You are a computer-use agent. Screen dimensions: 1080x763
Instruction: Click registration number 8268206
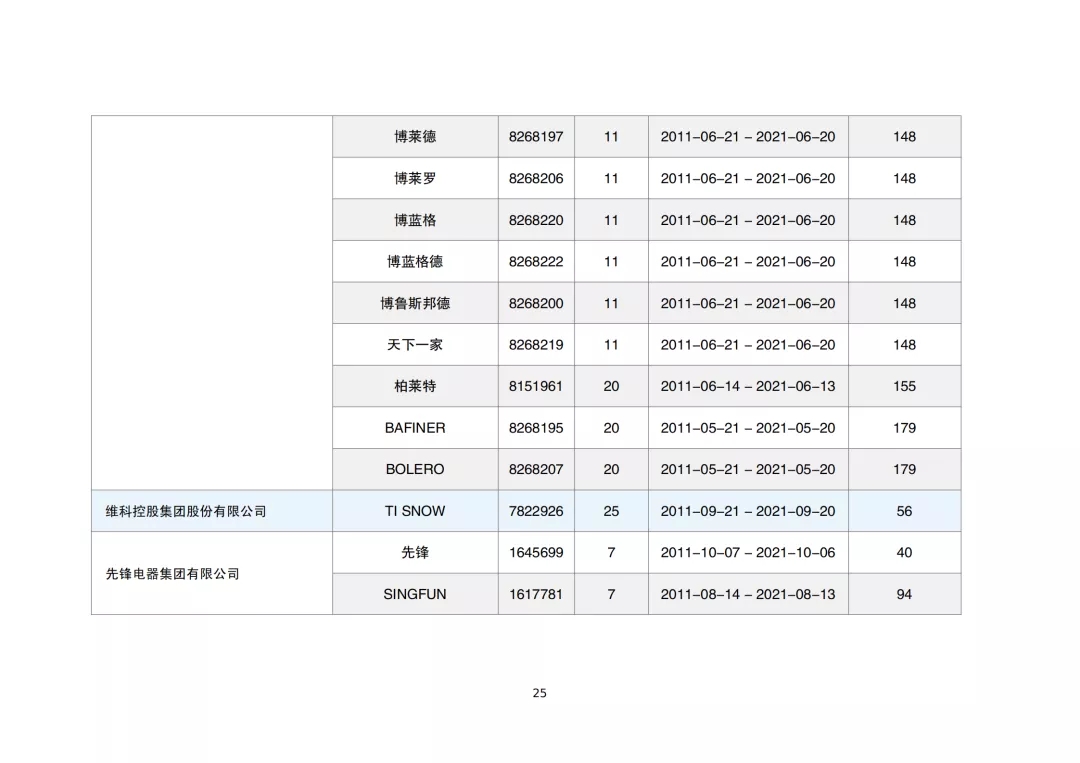536,178
